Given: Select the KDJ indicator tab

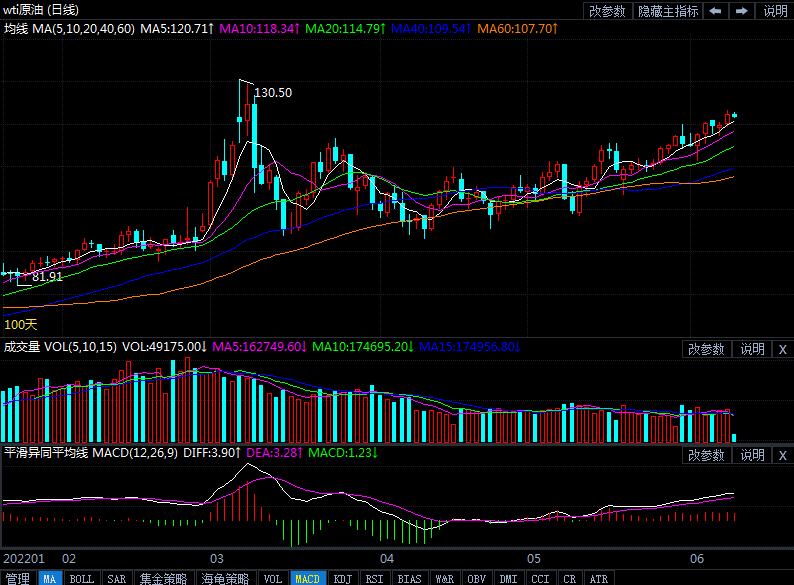Looking at the screenshot, I should (x=342, y=578).
